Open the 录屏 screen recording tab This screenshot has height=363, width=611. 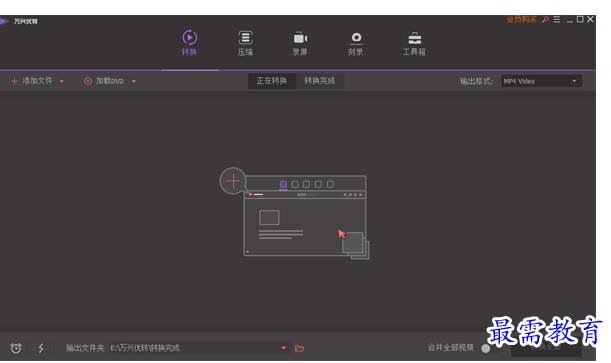tap(300, 43)
